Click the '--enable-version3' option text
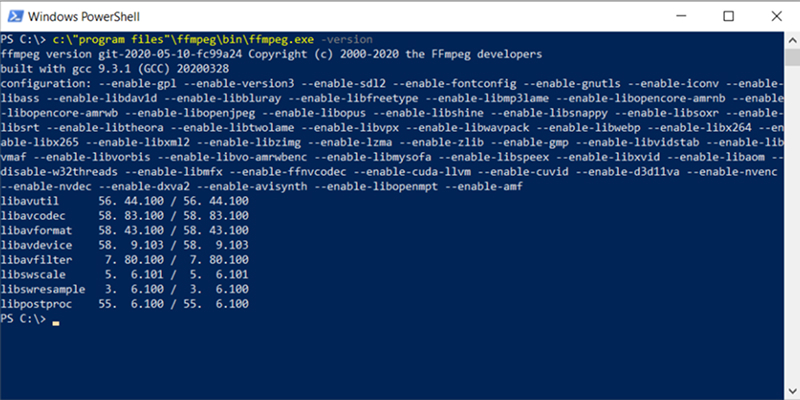This screenshot has width=800, height=400. click(x=239, y=84)
